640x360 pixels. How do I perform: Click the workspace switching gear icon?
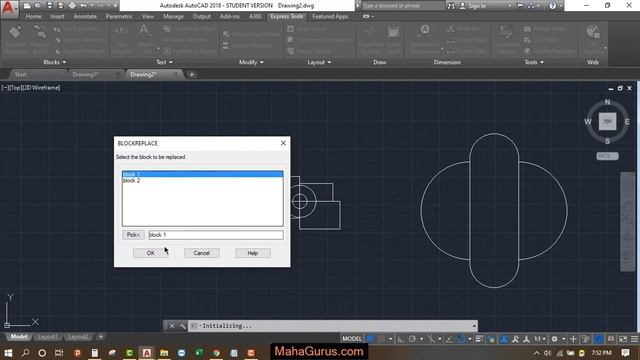[554, 339]
